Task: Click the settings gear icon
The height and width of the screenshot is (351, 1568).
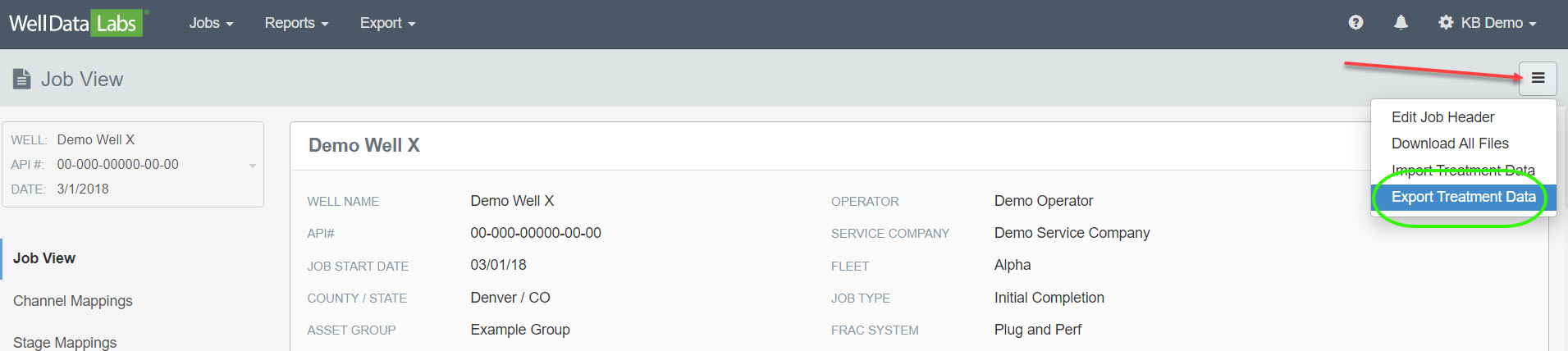Action: (x=1446, y=23)
